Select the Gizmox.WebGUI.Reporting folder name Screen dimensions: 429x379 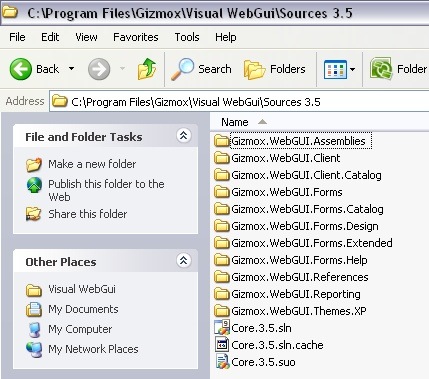(296, 294)
